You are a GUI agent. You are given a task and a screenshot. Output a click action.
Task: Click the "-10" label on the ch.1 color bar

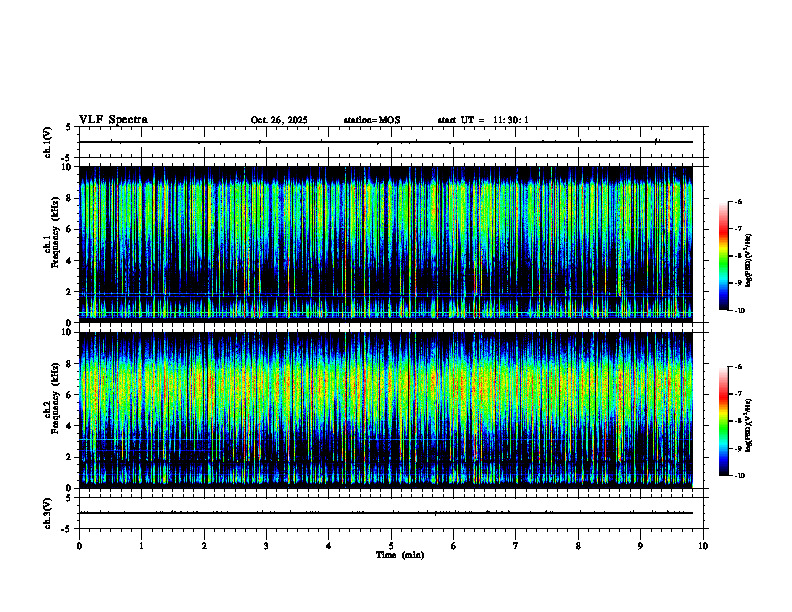(740, 311)
